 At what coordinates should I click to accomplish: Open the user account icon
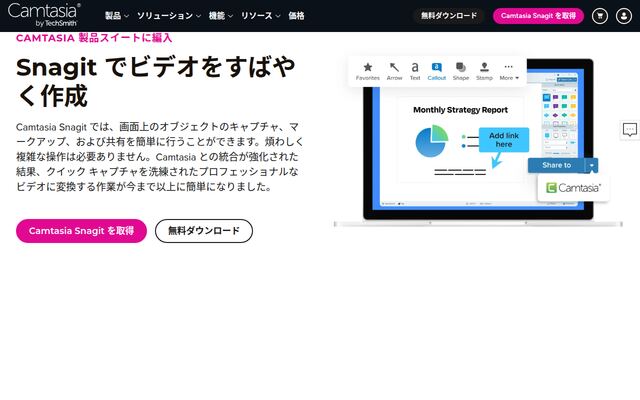coord(624,16)
